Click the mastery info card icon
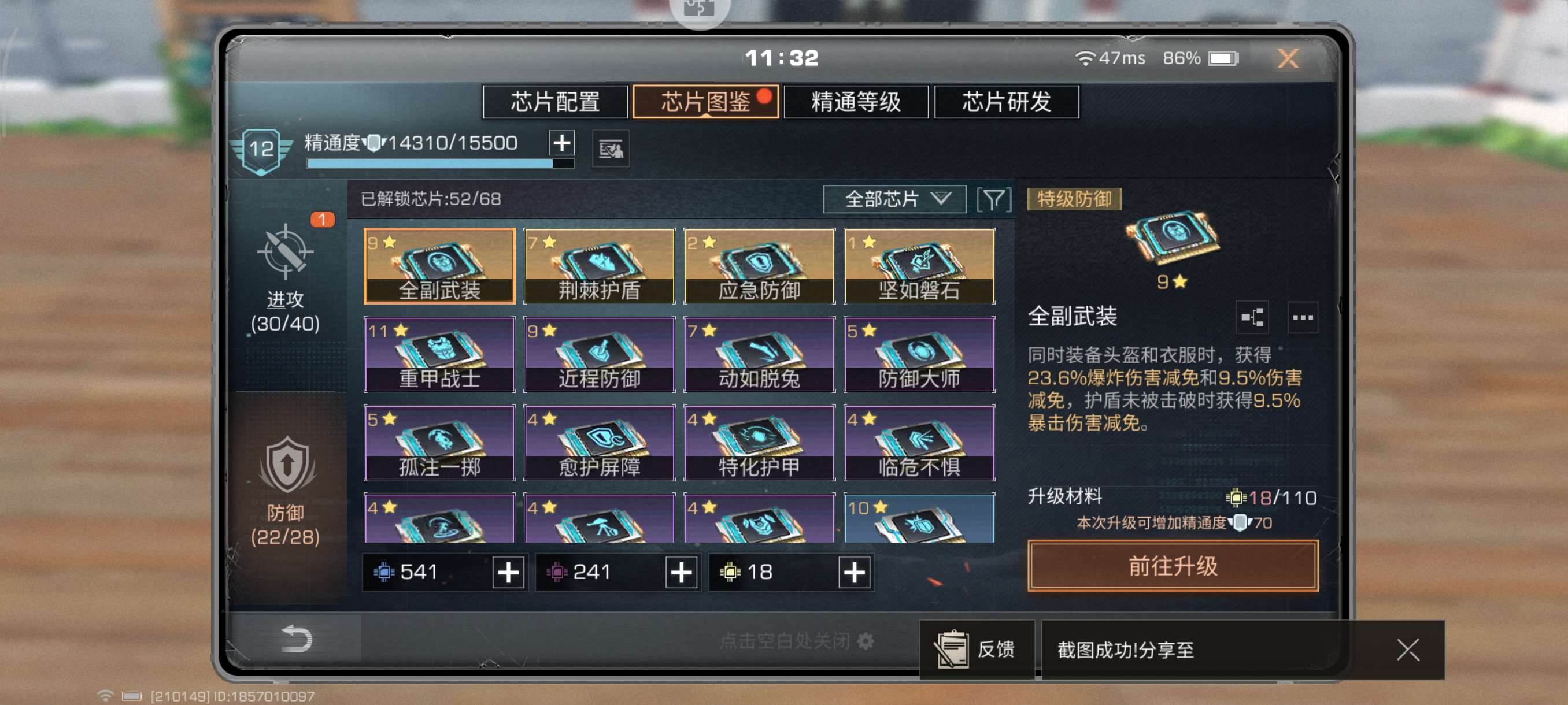1568x705 pixels. pos(611,149)
